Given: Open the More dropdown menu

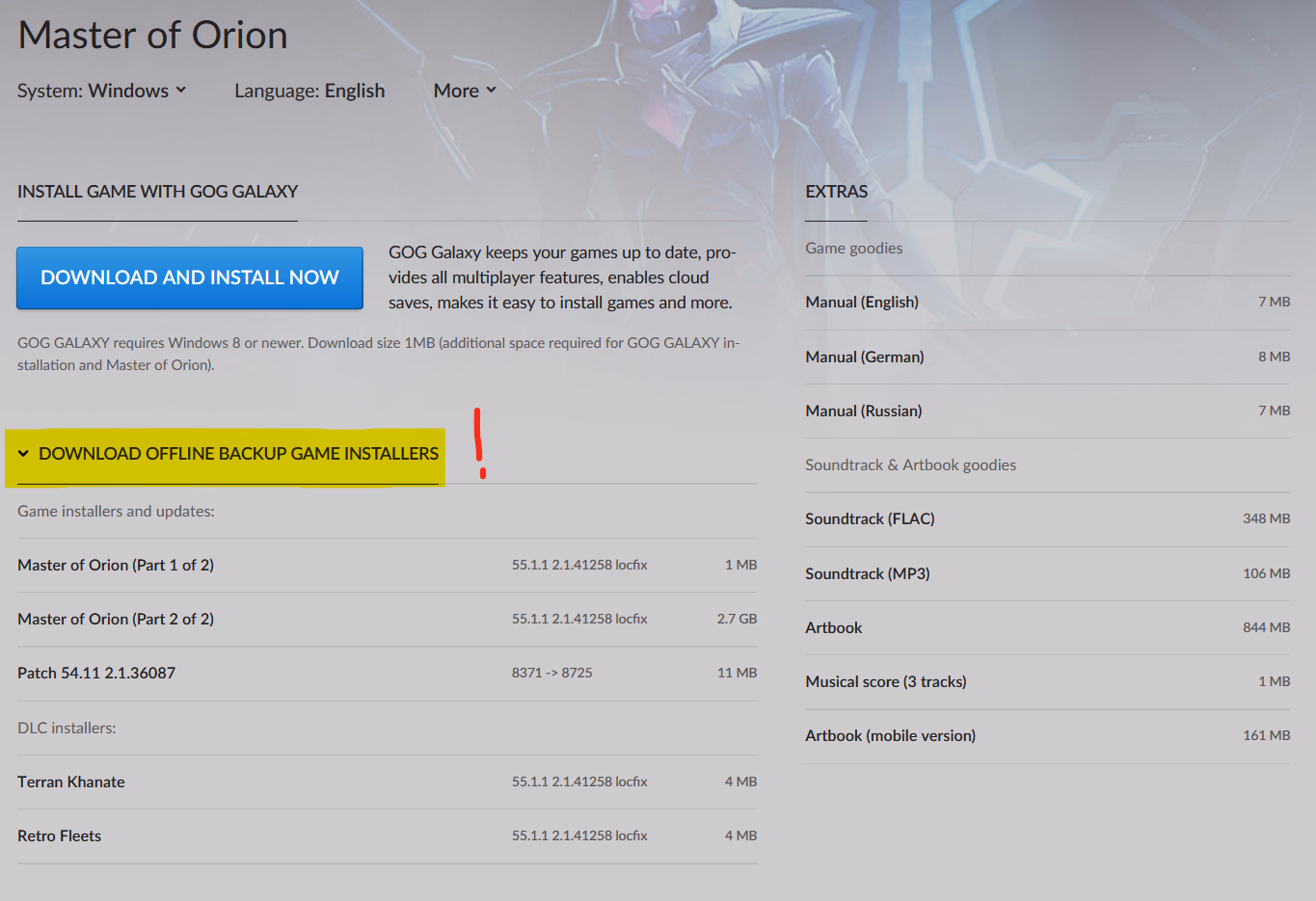Looking at the screenshot, I should pyautogui.click(x=464, y=91).
